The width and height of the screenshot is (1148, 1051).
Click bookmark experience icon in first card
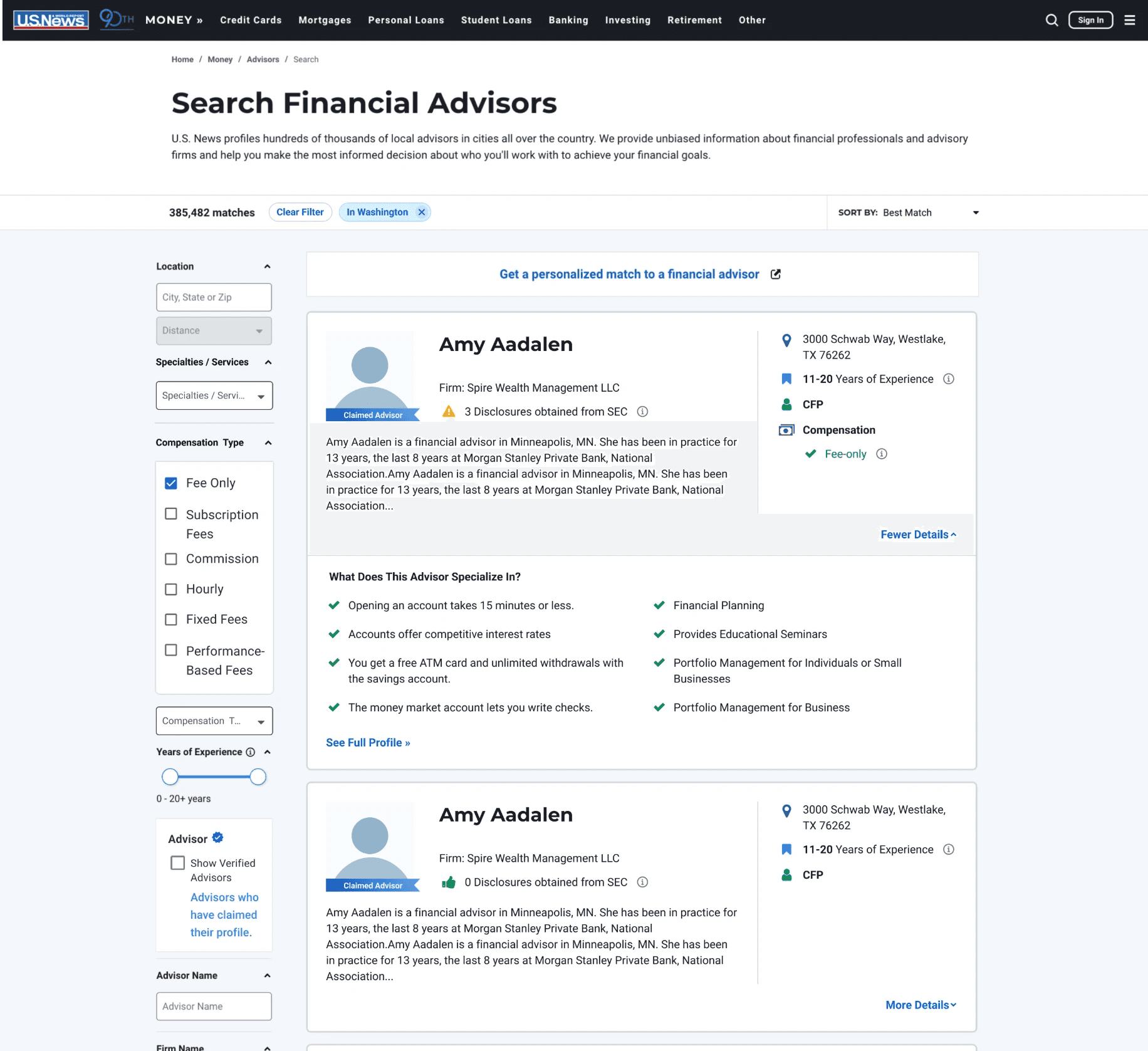[786, 379]
